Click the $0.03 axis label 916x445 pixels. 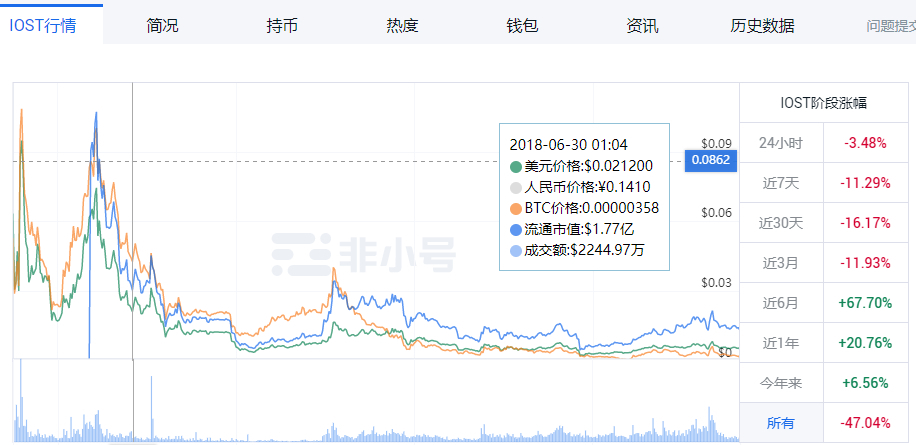coord(716,283)
